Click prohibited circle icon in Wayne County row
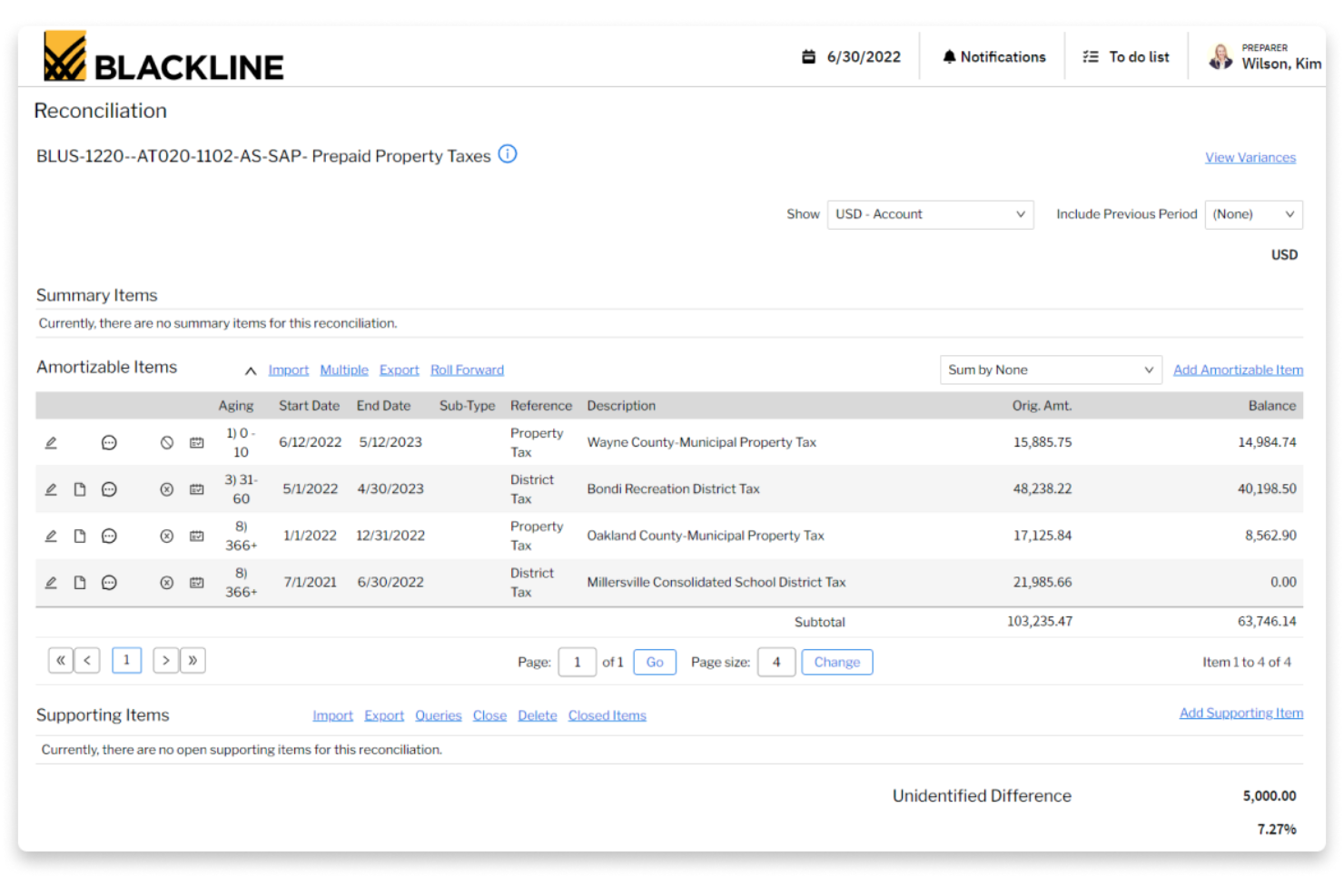 click(x=167, y=443)
